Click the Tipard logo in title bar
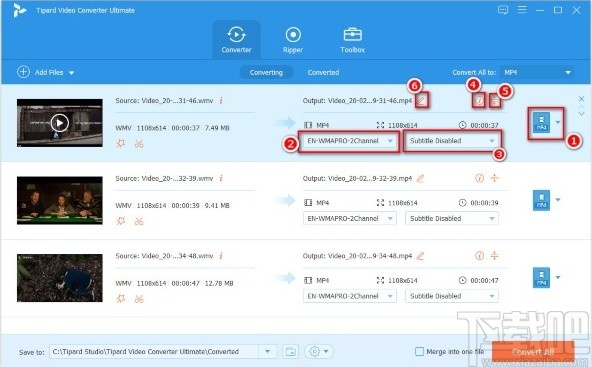592x367 pixels. [x=19, y=10]
